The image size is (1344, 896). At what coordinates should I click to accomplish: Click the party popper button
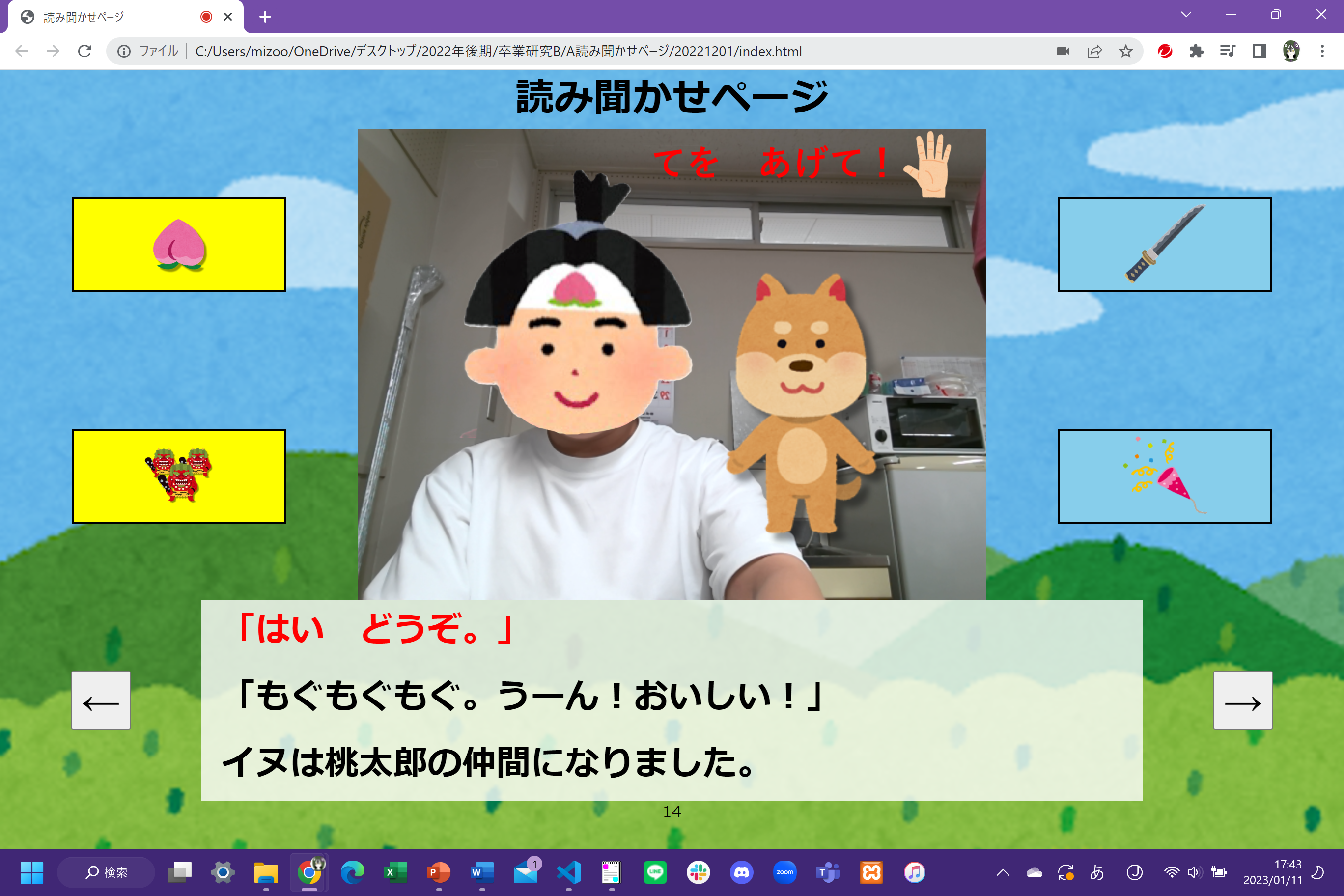pyautogui.click(x=1165, y=476)
